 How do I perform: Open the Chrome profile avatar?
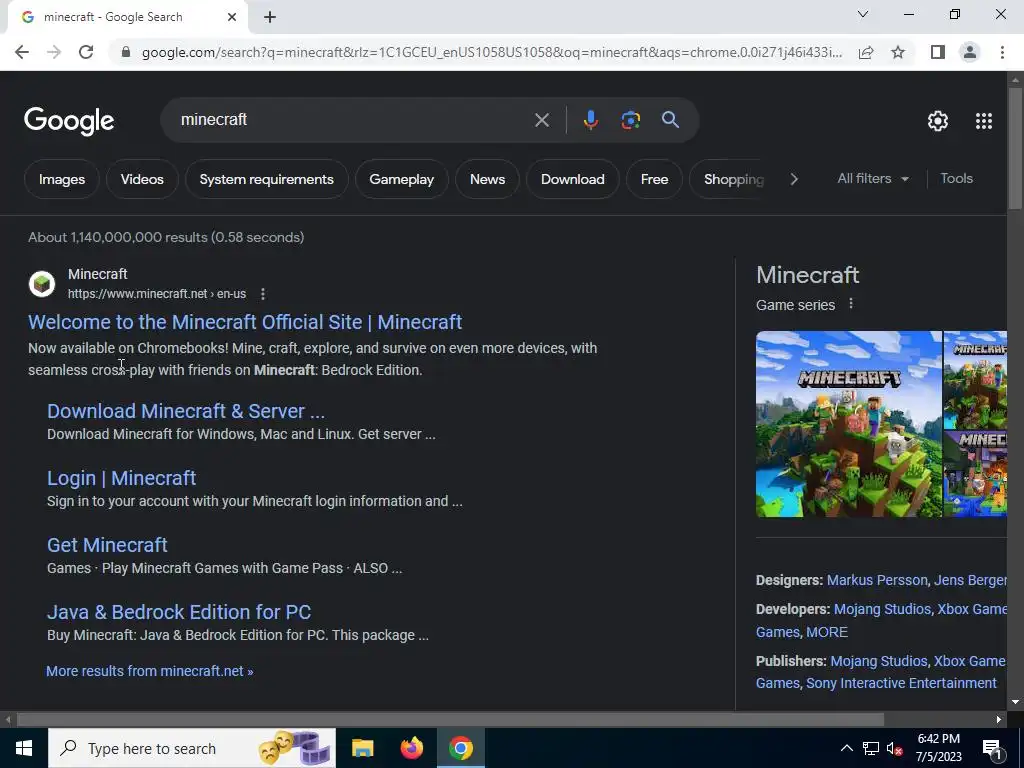point(970,52)
